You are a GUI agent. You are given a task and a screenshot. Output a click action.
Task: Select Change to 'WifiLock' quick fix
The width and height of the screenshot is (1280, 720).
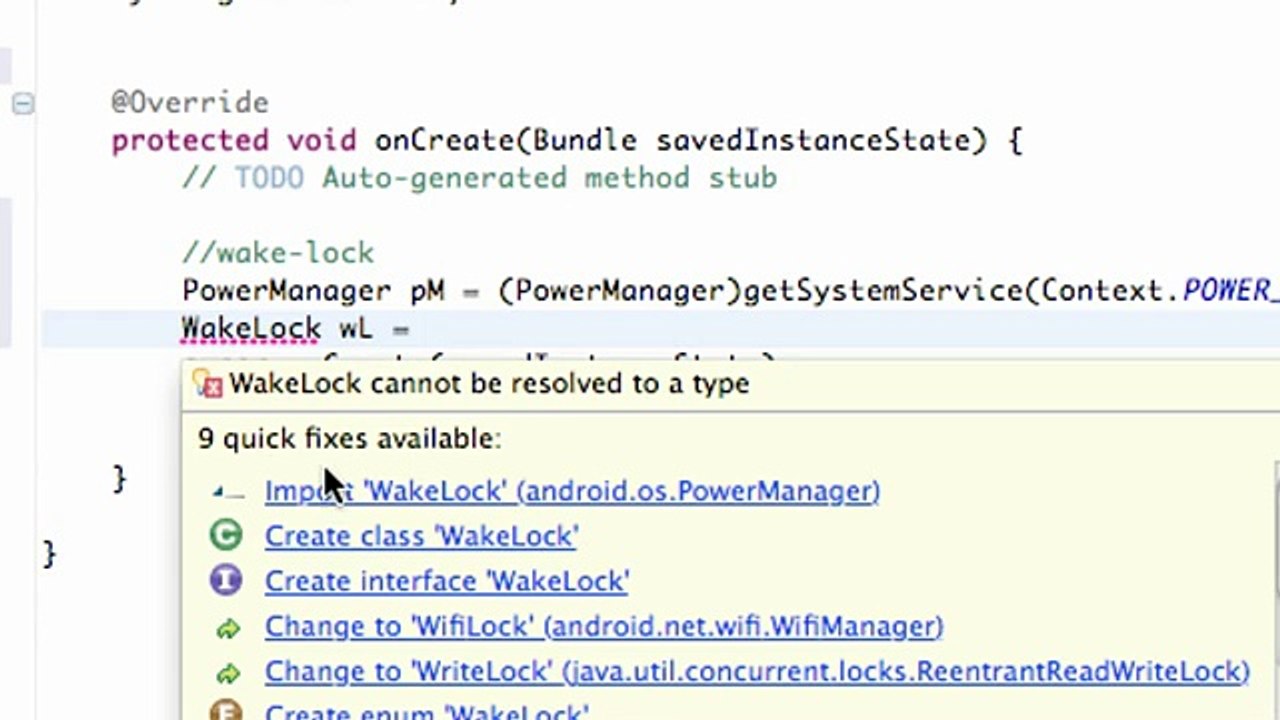coord(603,626)
